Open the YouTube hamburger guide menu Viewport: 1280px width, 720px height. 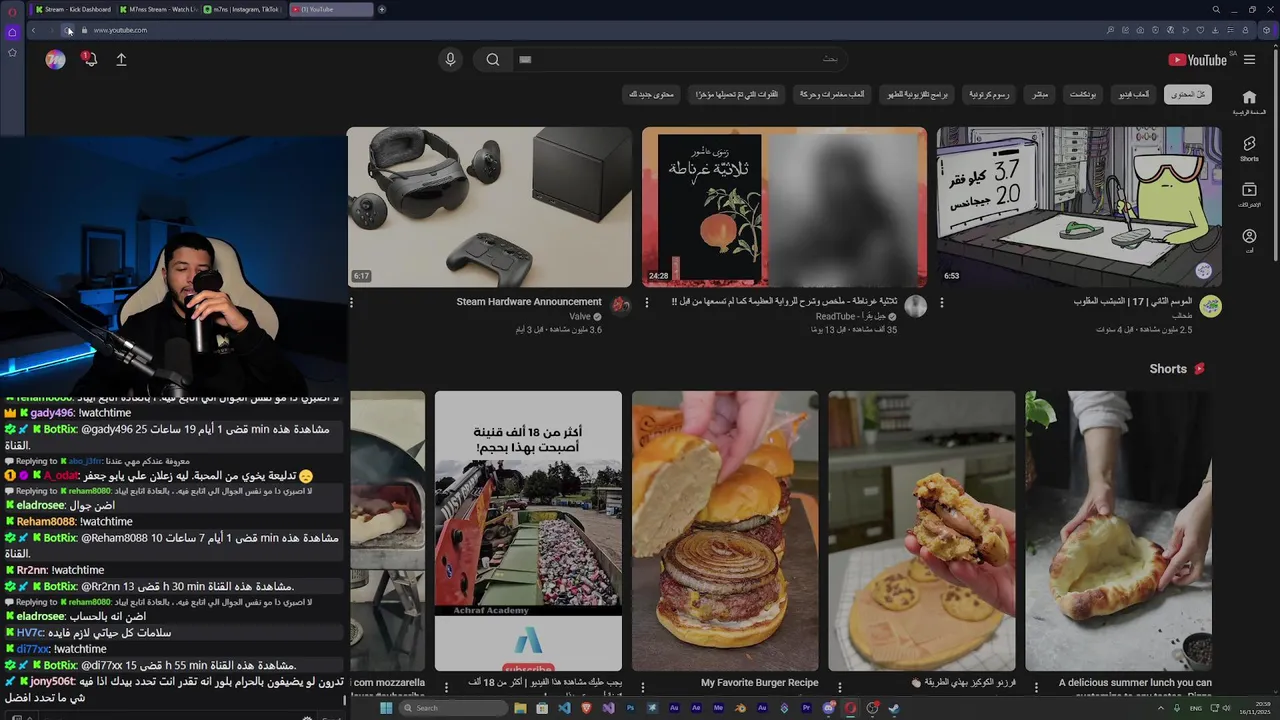click(1249, 60)
